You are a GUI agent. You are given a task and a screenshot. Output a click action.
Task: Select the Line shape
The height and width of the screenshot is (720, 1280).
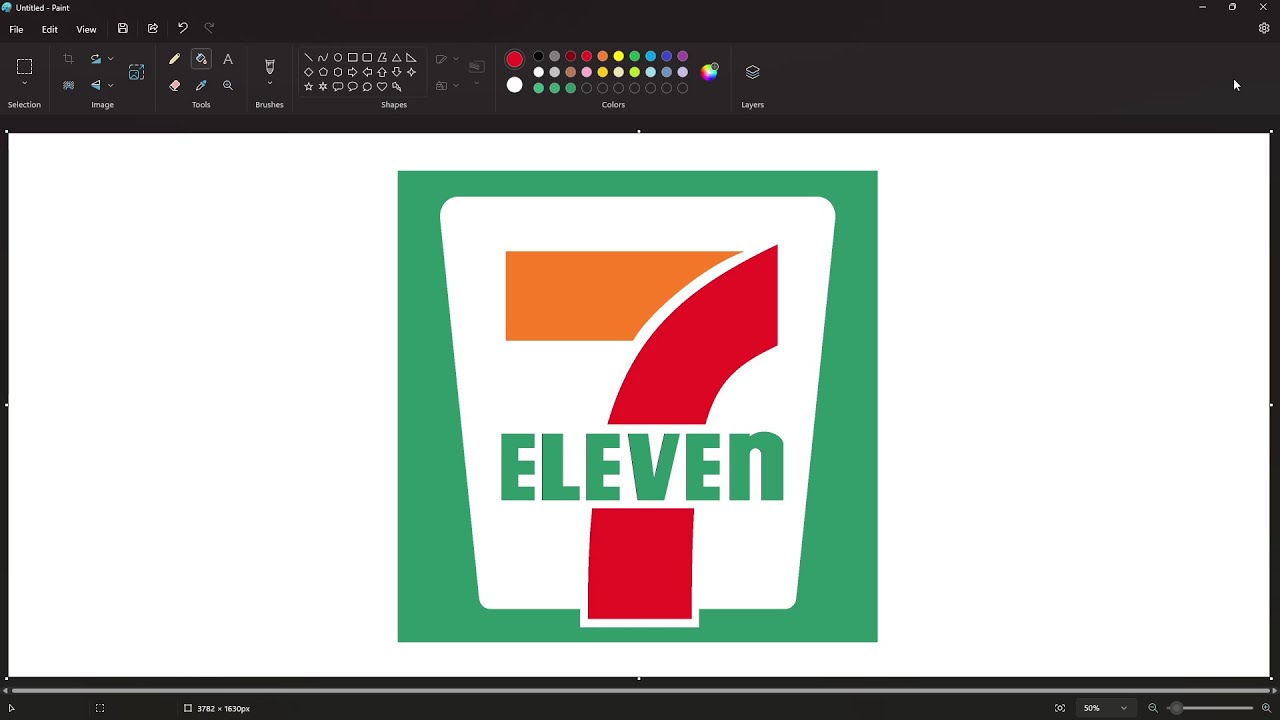pyautogui.click(x=308, y=58)
